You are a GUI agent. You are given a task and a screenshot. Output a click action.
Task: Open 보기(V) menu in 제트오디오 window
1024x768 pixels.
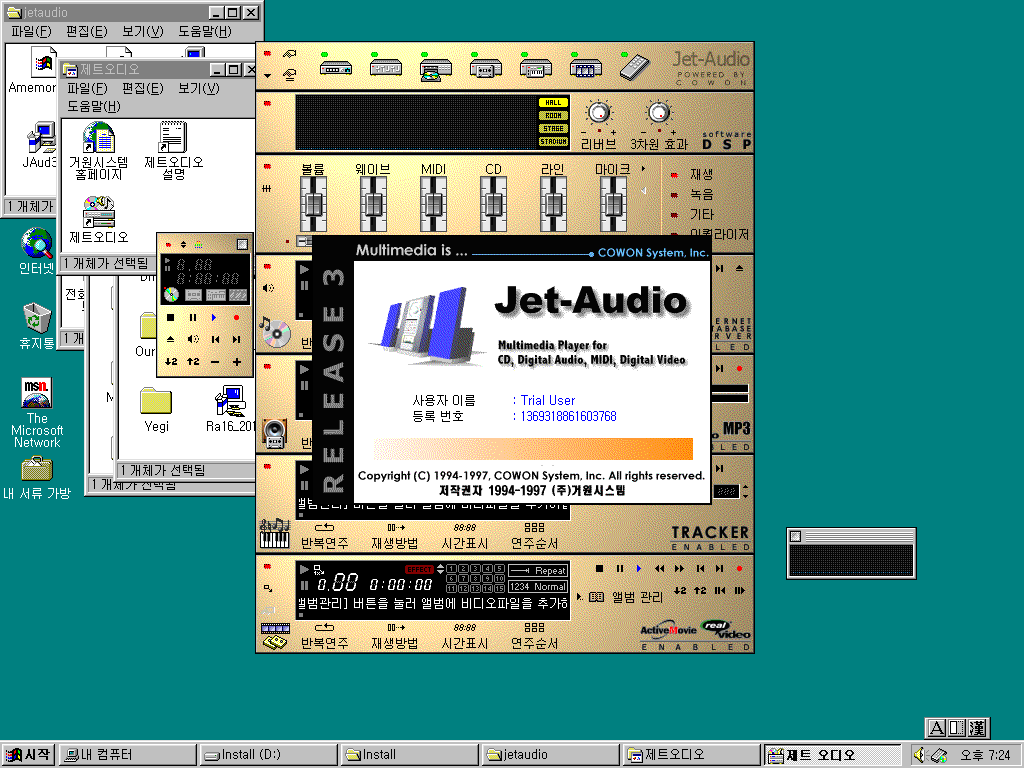(198, 89)
